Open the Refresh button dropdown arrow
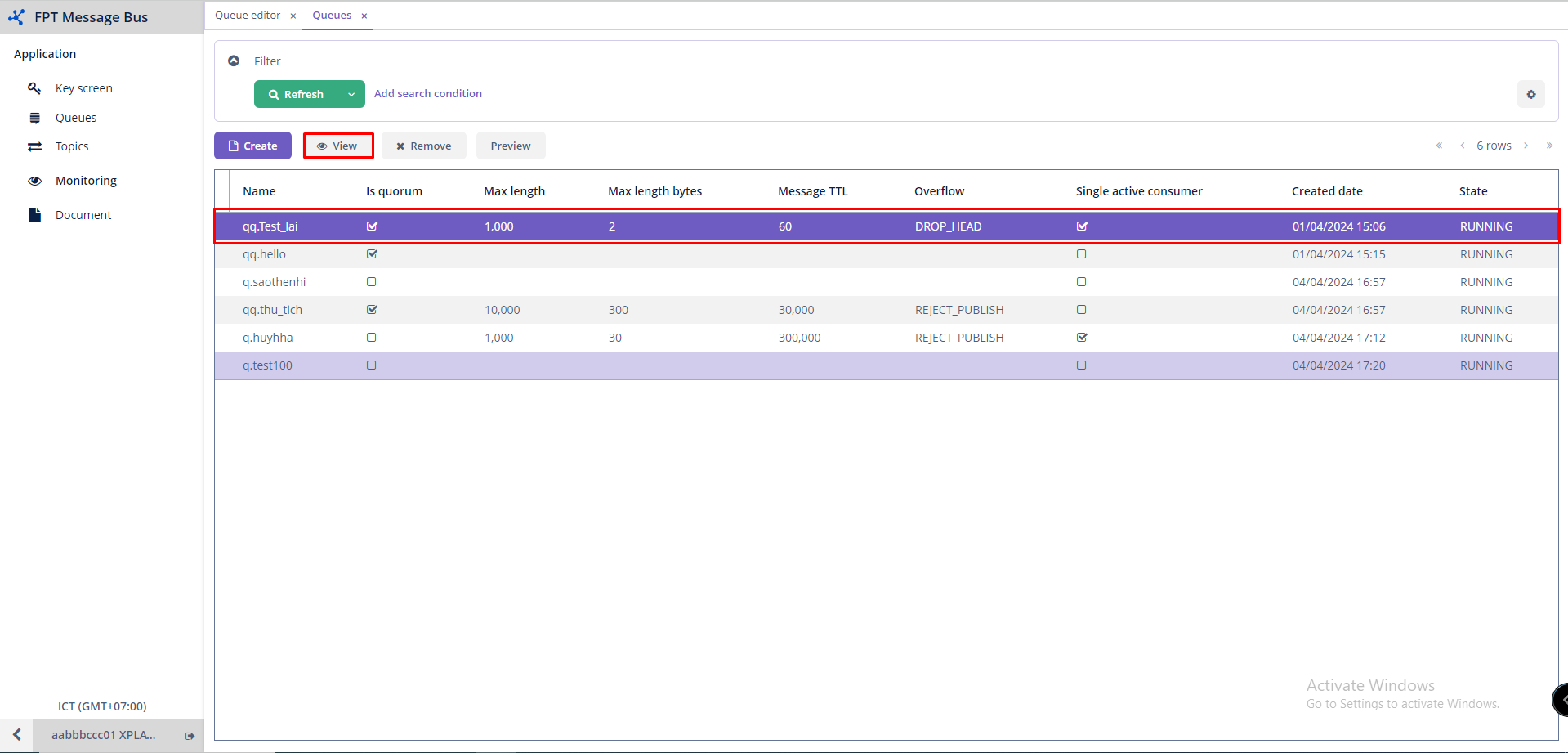Screen dimensions: 1568x753 point(351,95)
